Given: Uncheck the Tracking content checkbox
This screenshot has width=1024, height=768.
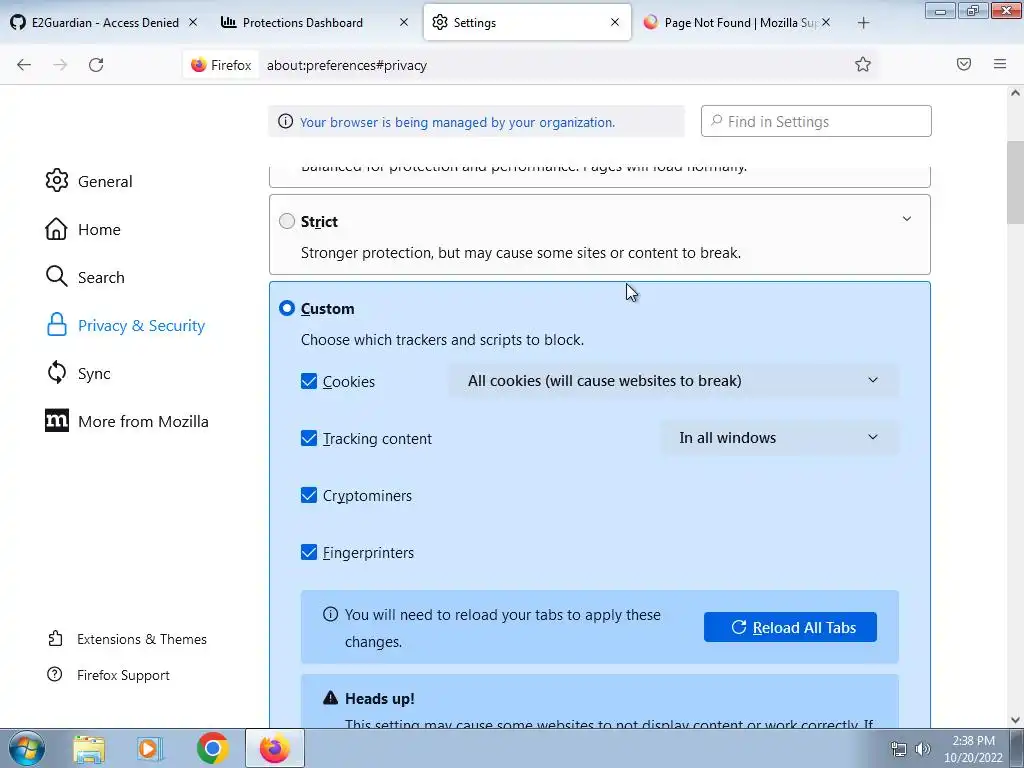Looking at the screenshot, I should 309,438.
